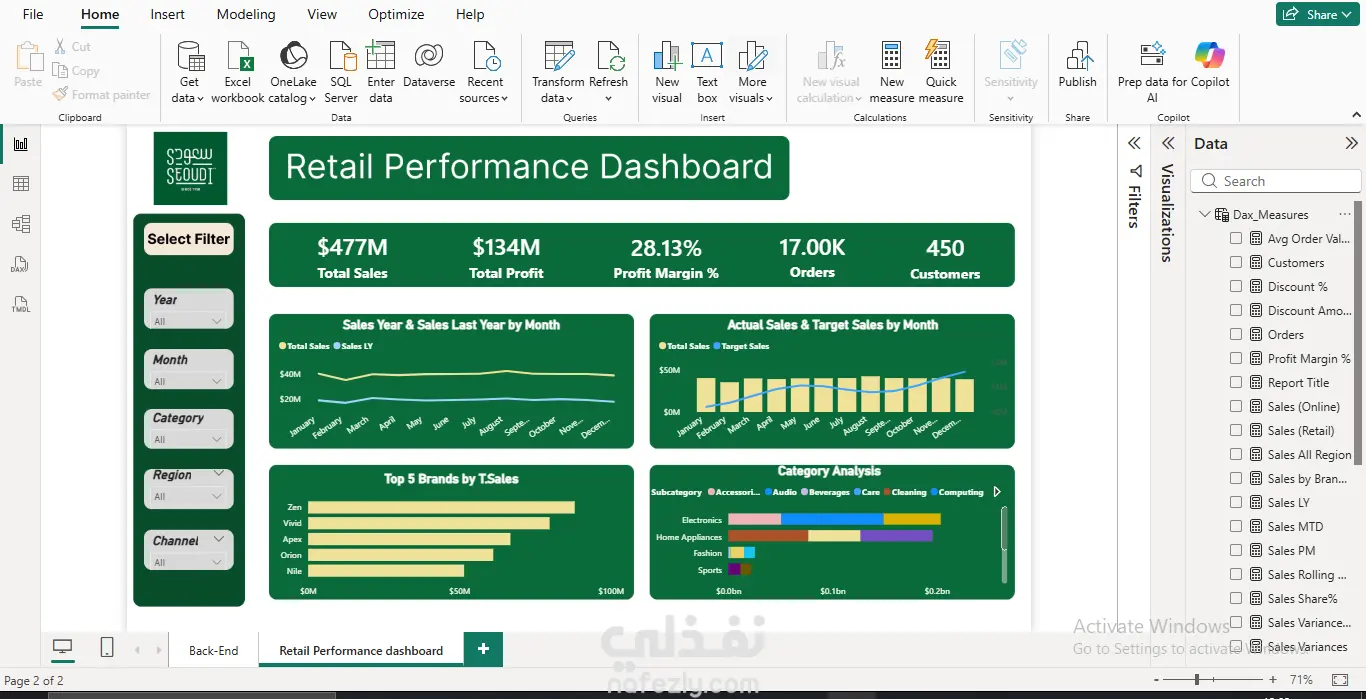Open TMDL view icon
Viewport: 1366px width, 699px height.
pos(20,304)
